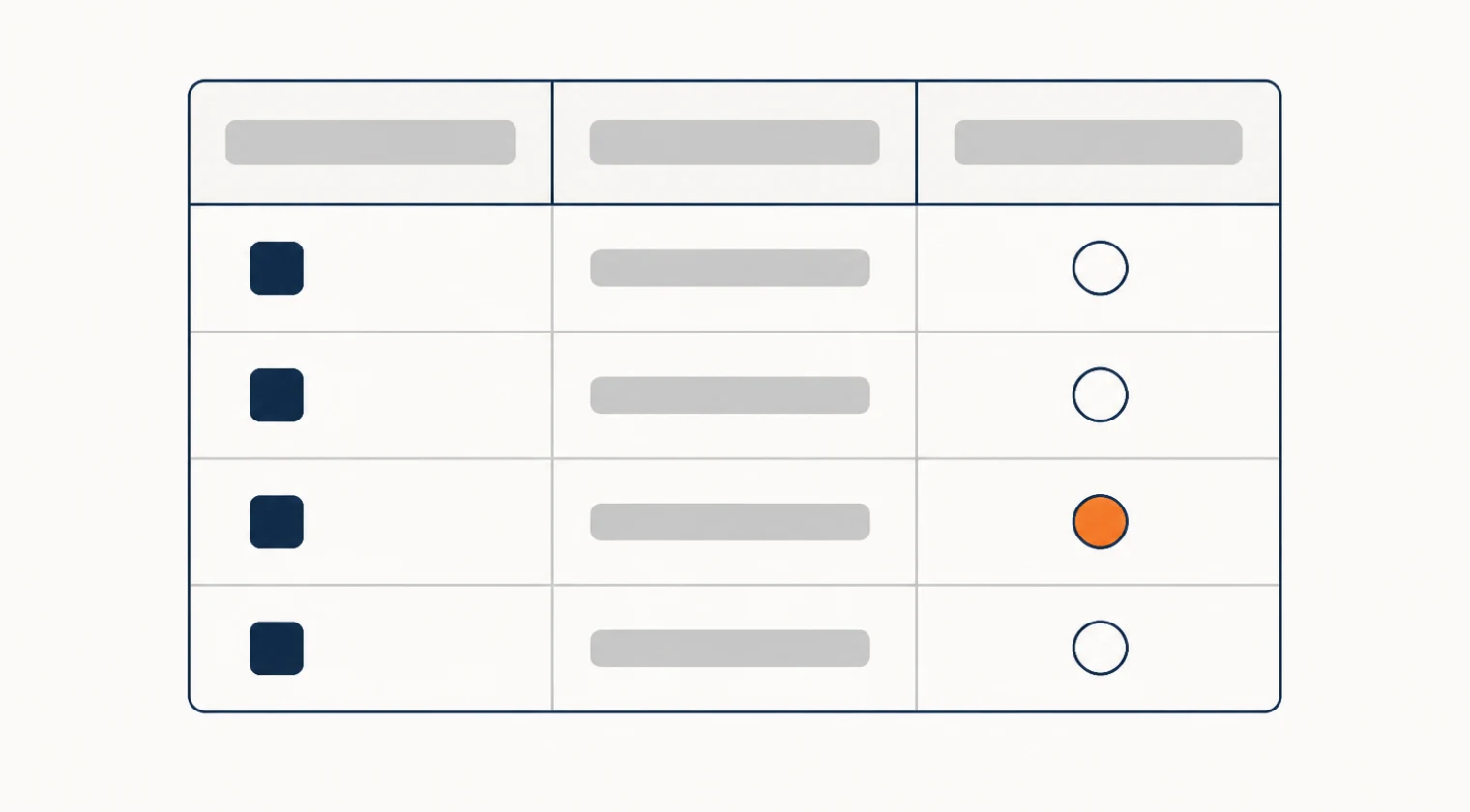Screen dimensions: 1470x812
Task: Click the vertical divider between first two headers
Action: coord(552,142)
